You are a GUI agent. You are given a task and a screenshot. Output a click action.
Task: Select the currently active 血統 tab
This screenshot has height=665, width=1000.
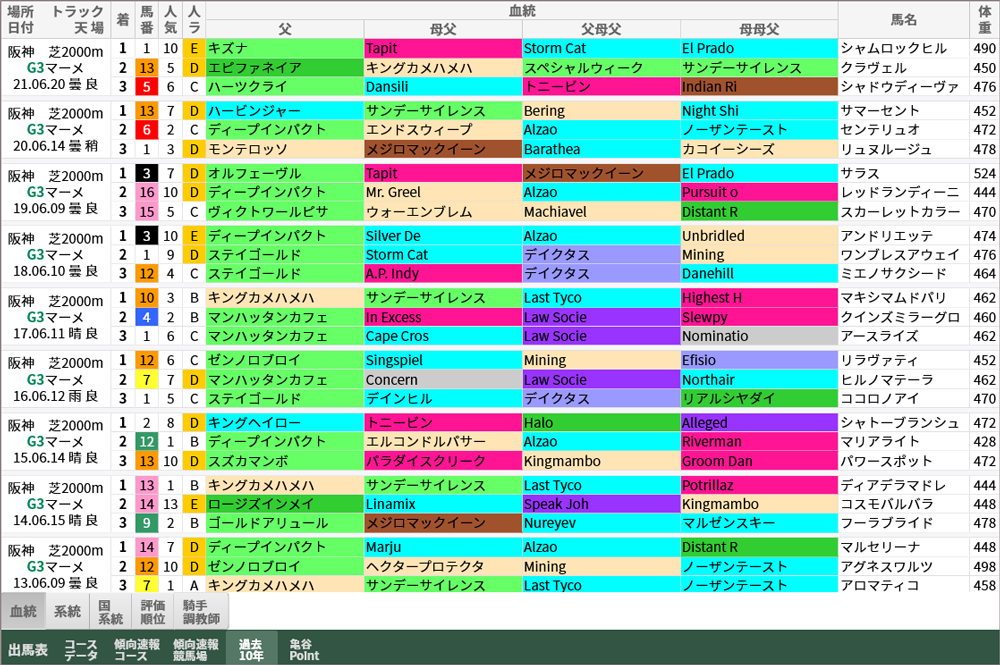pyautogui.click(x=22, y=610)
